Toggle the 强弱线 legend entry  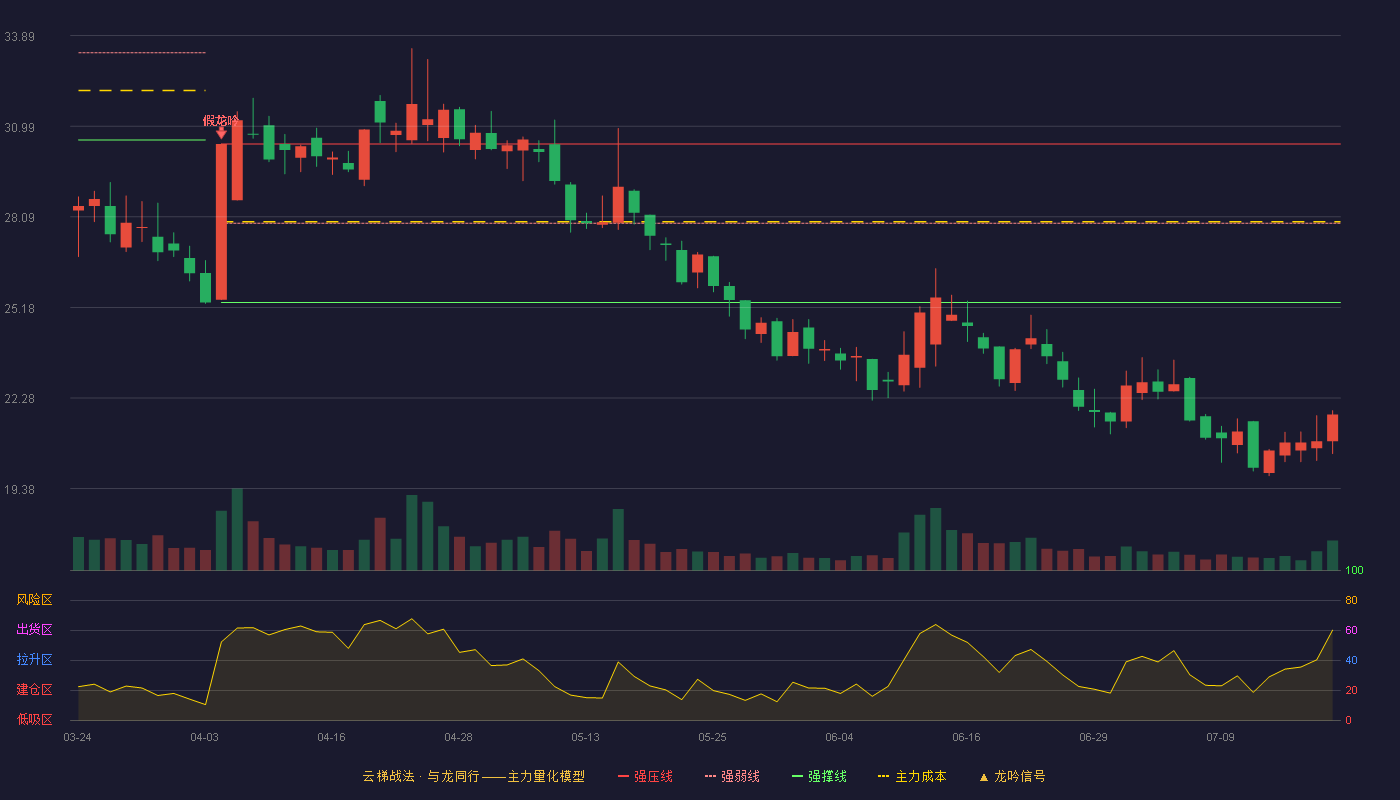[x=732, y=776]
